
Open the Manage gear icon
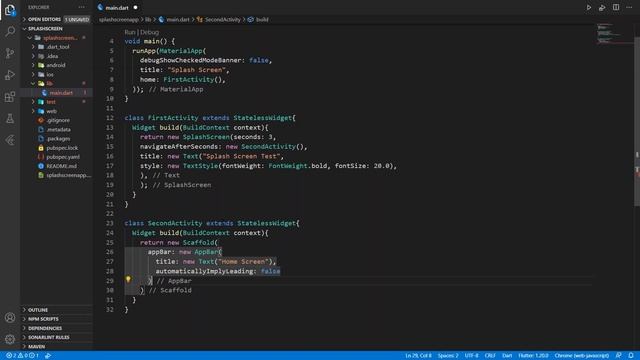[x=10, y=339]
